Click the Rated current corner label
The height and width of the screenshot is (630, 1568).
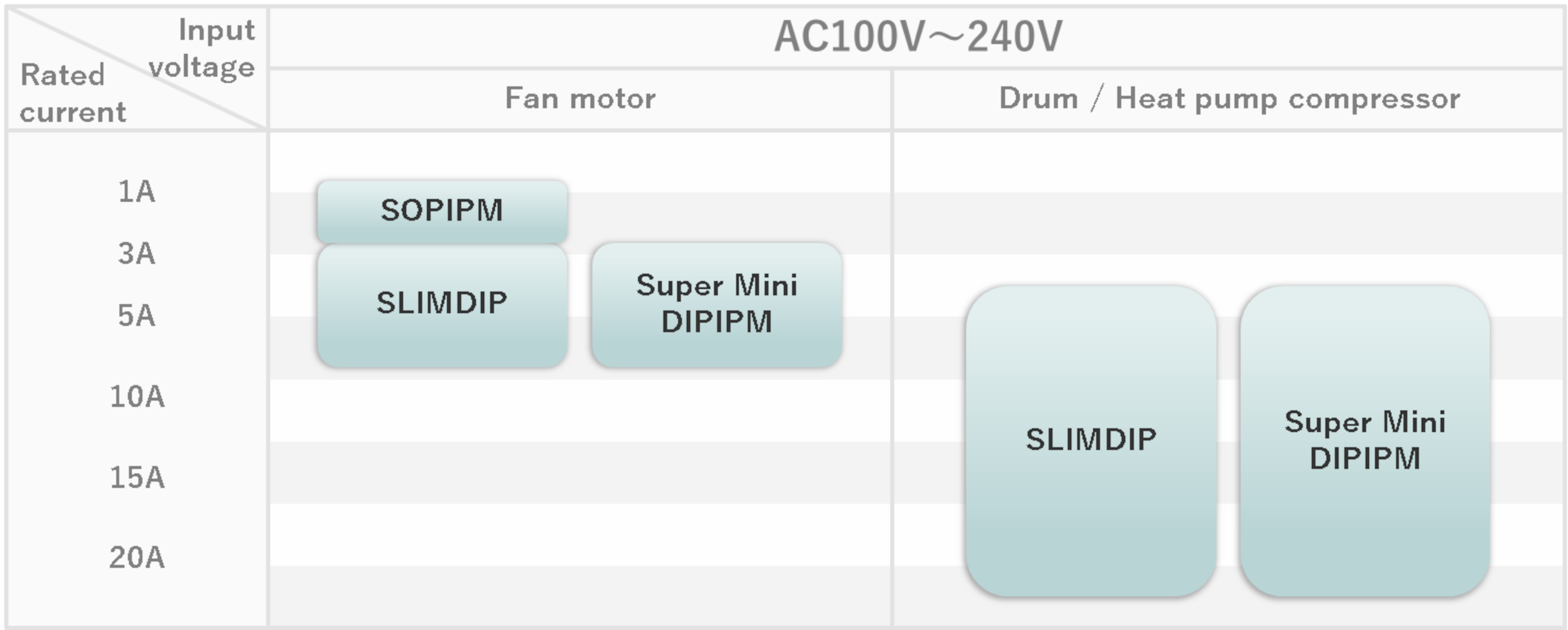click(73, 94)
